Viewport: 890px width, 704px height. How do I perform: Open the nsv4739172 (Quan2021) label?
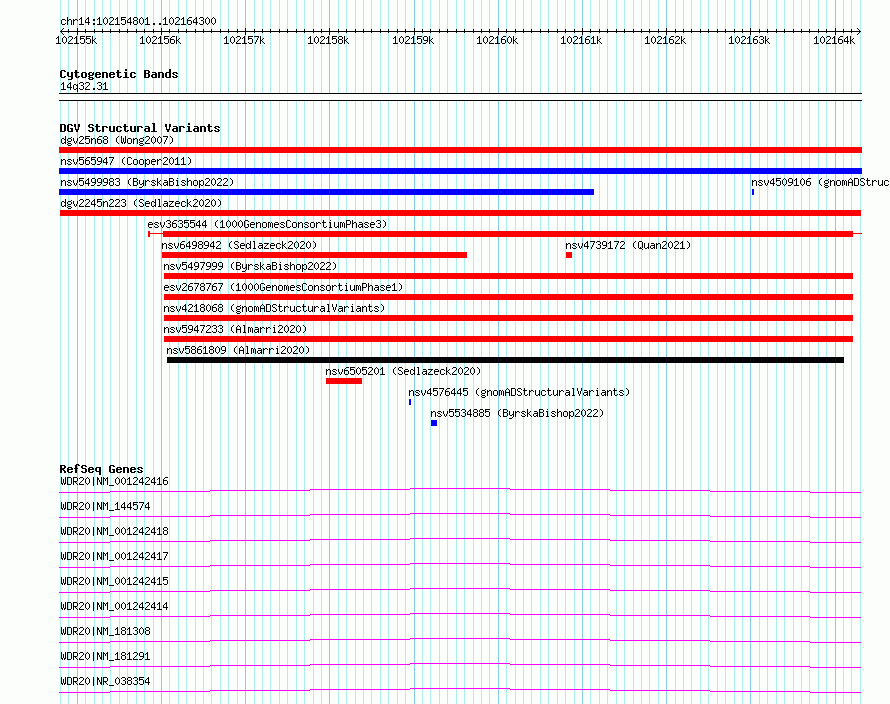[628, 245]
